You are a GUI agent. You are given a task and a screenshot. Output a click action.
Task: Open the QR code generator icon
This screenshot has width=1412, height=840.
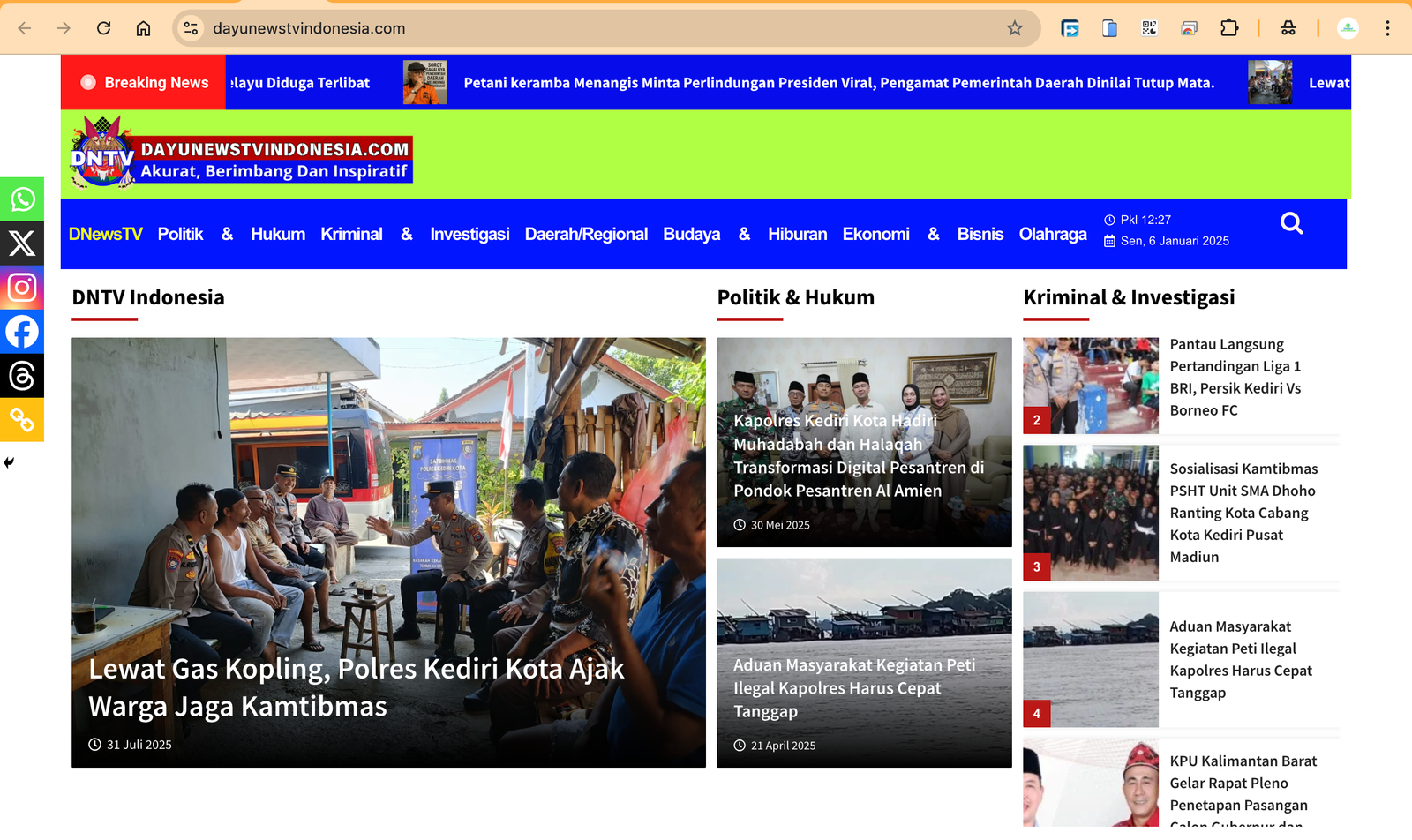[x=1149, y=27]
